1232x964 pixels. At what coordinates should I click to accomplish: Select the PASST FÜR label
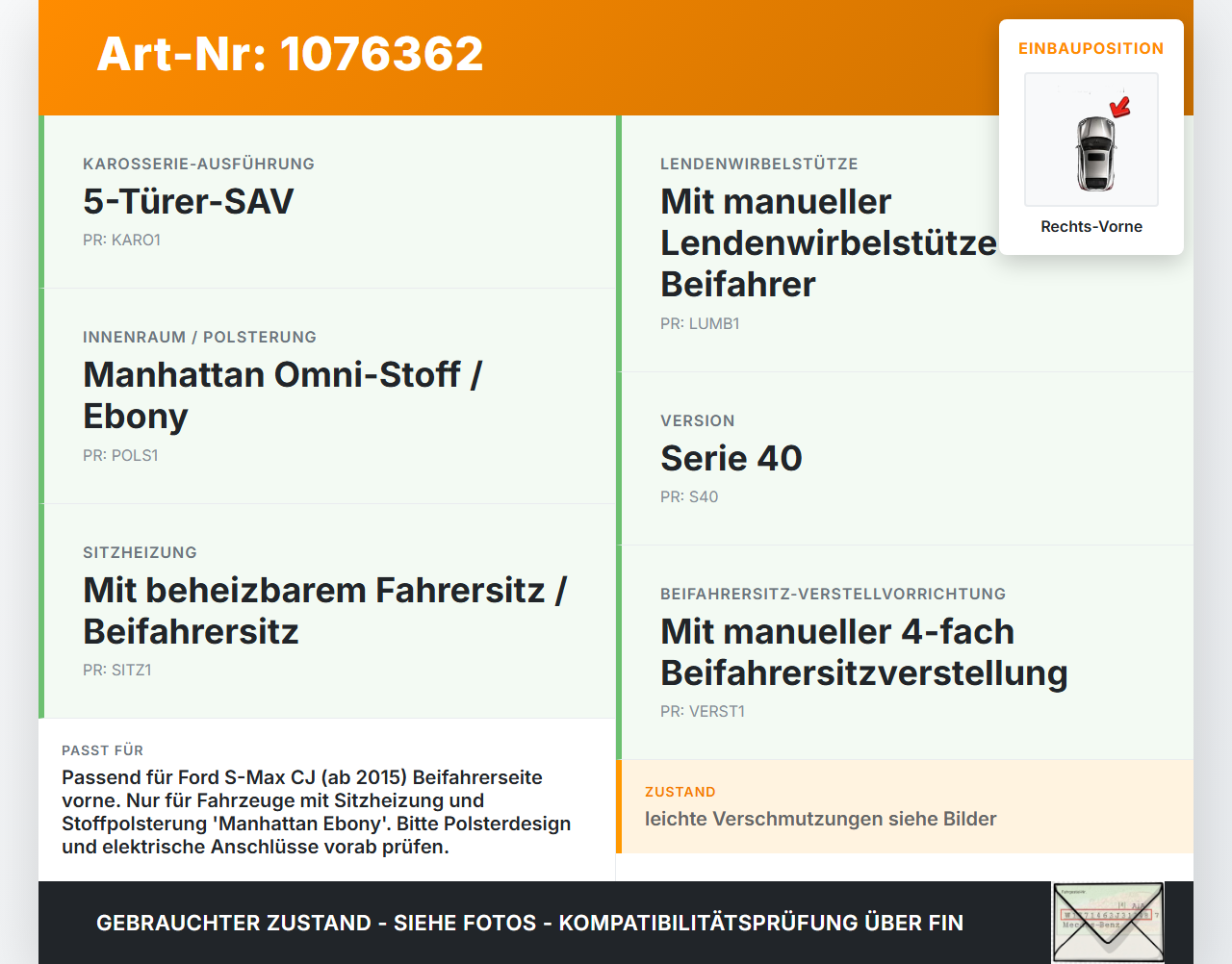[x=103, y=750]
